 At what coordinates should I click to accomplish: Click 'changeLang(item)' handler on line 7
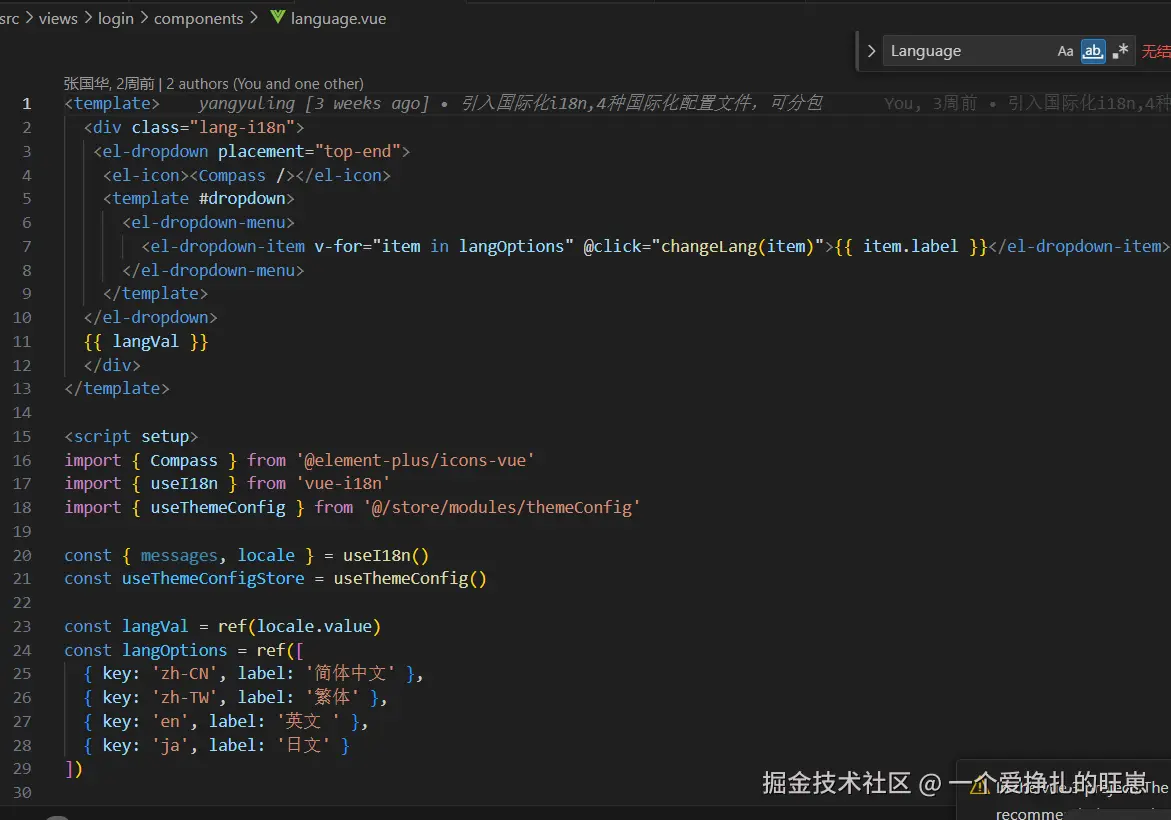[736, 246]
